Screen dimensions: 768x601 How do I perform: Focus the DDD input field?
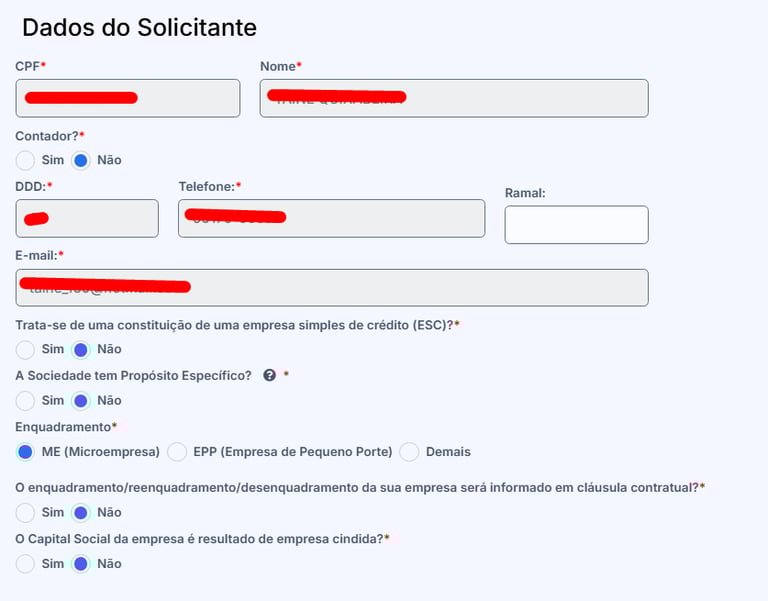coord(87,218)
